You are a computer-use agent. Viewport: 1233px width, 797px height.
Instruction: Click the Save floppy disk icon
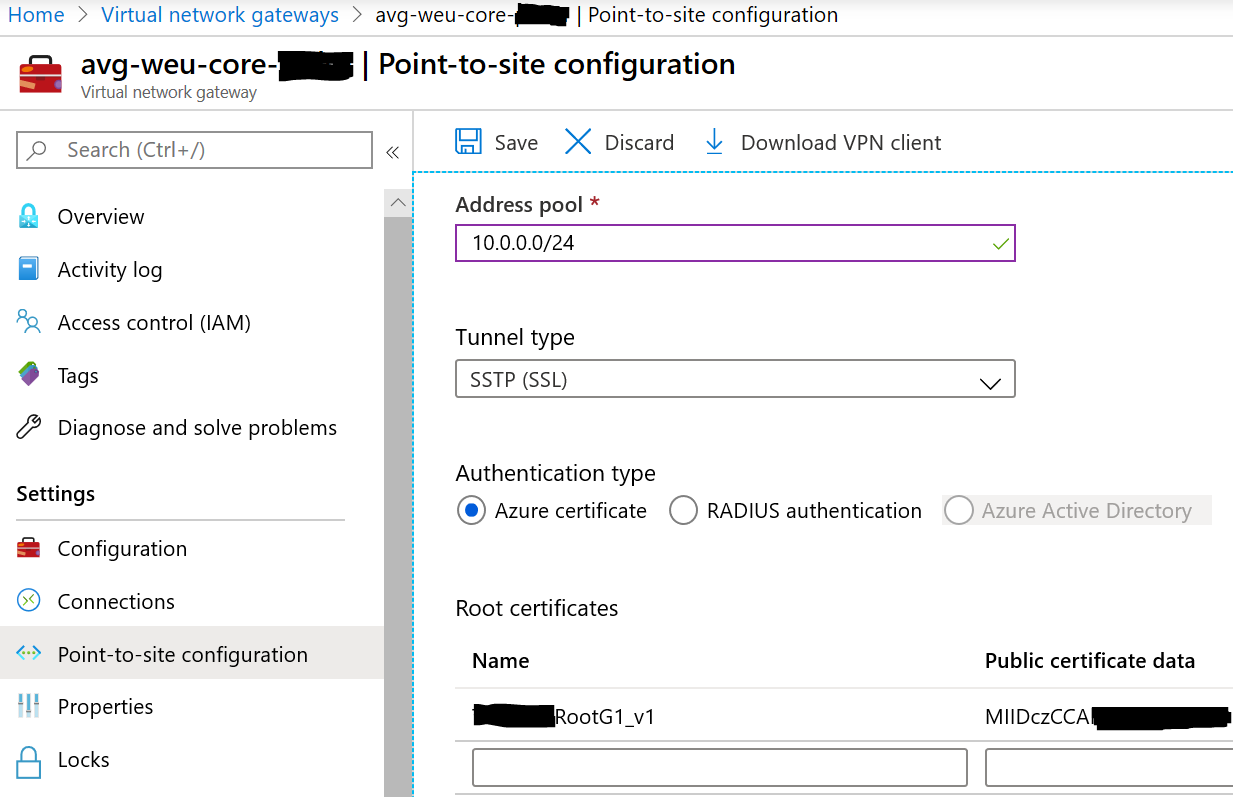pos(468,142)
